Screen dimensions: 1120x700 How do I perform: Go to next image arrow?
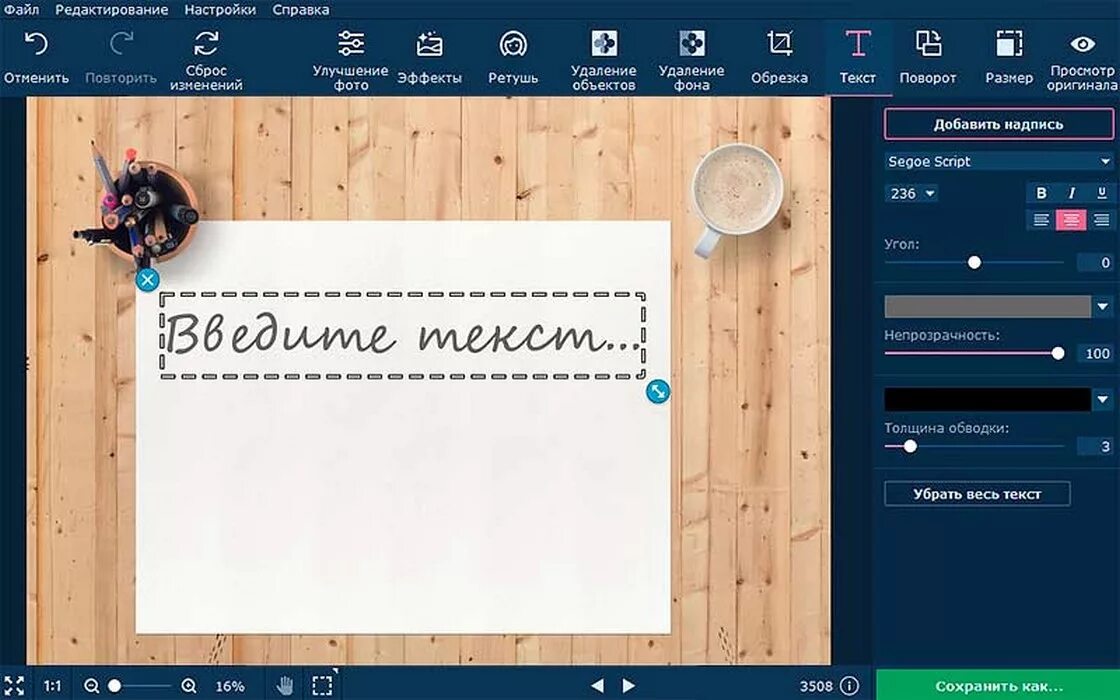click(629, 686)
